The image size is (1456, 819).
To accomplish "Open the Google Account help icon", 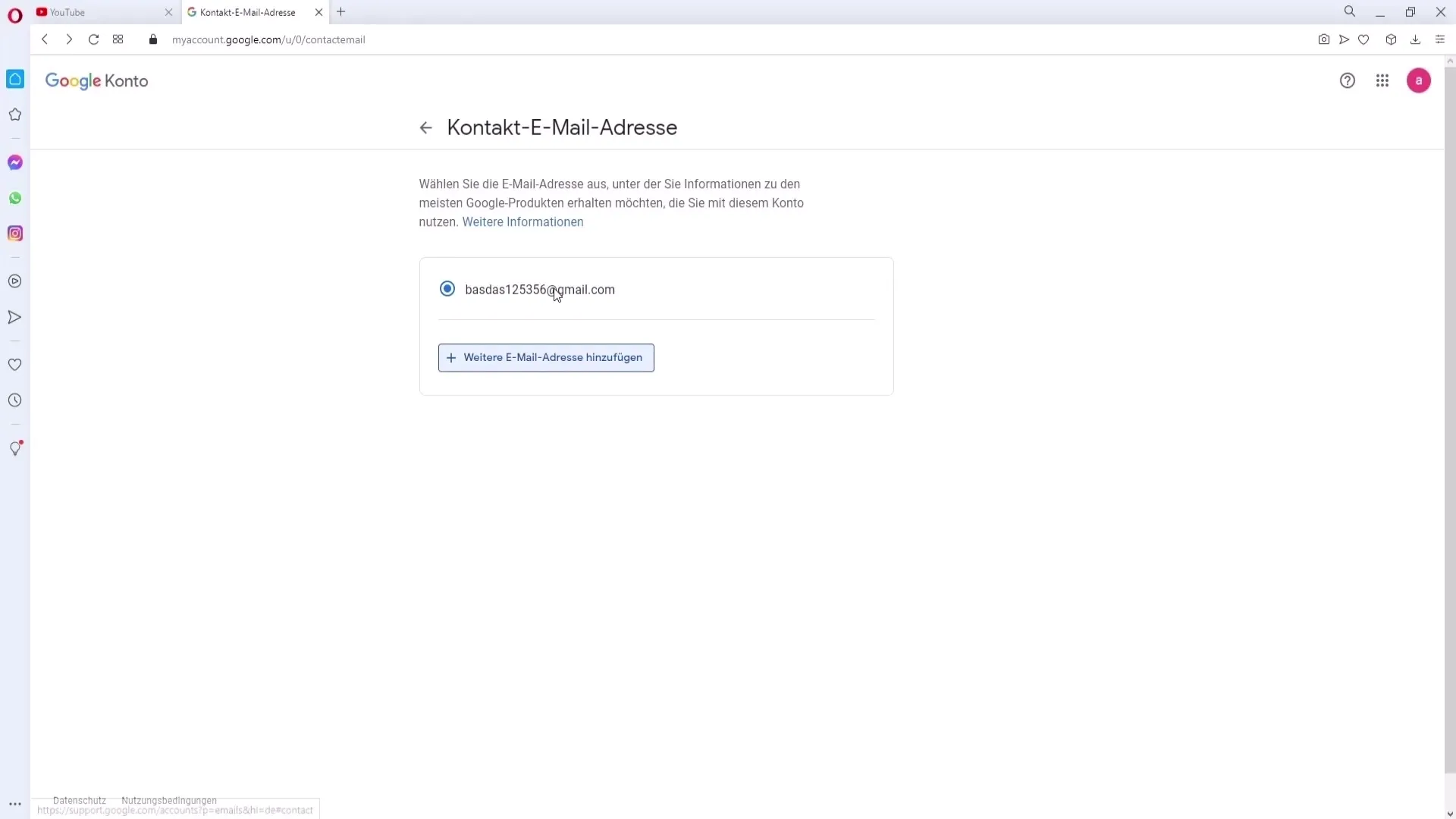I will [1347, 80].
